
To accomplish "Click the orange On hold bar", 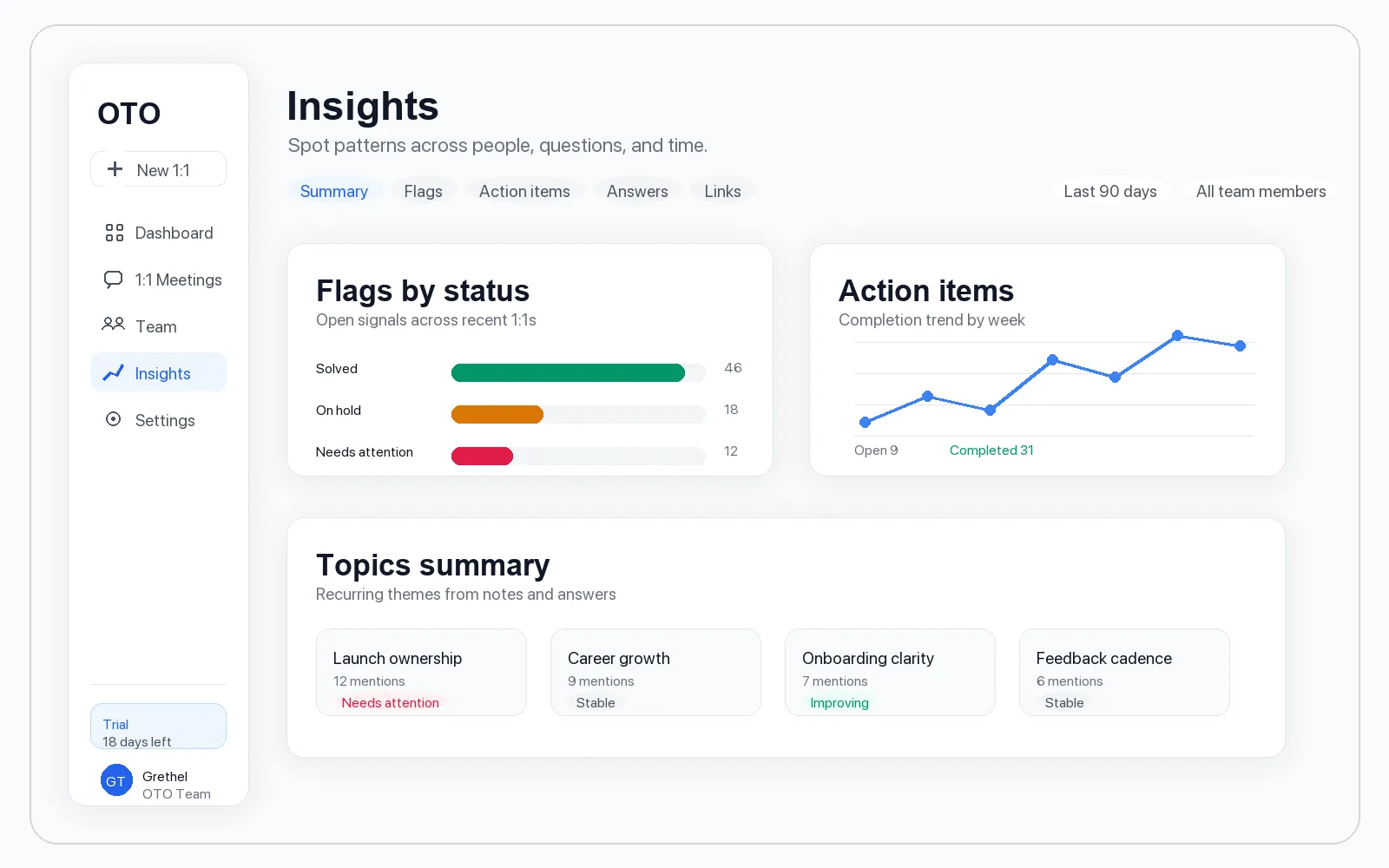I will click(497, 415).
